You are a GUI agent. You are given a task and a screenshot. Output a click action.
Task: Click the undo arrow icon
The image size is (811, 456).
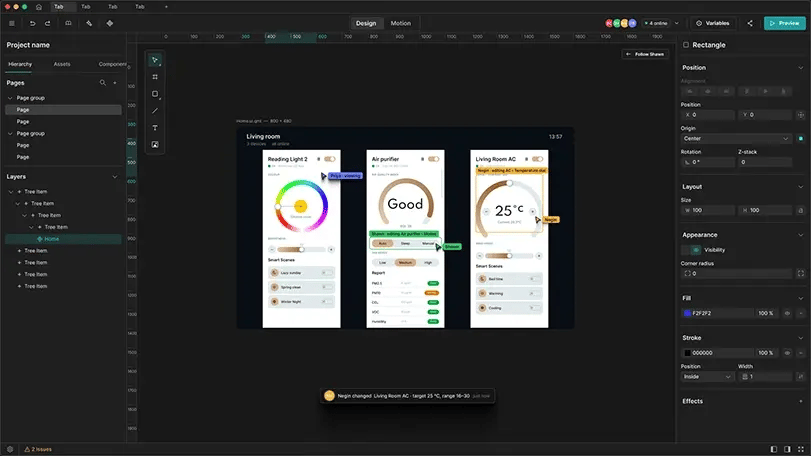click(x=32, y=23)
